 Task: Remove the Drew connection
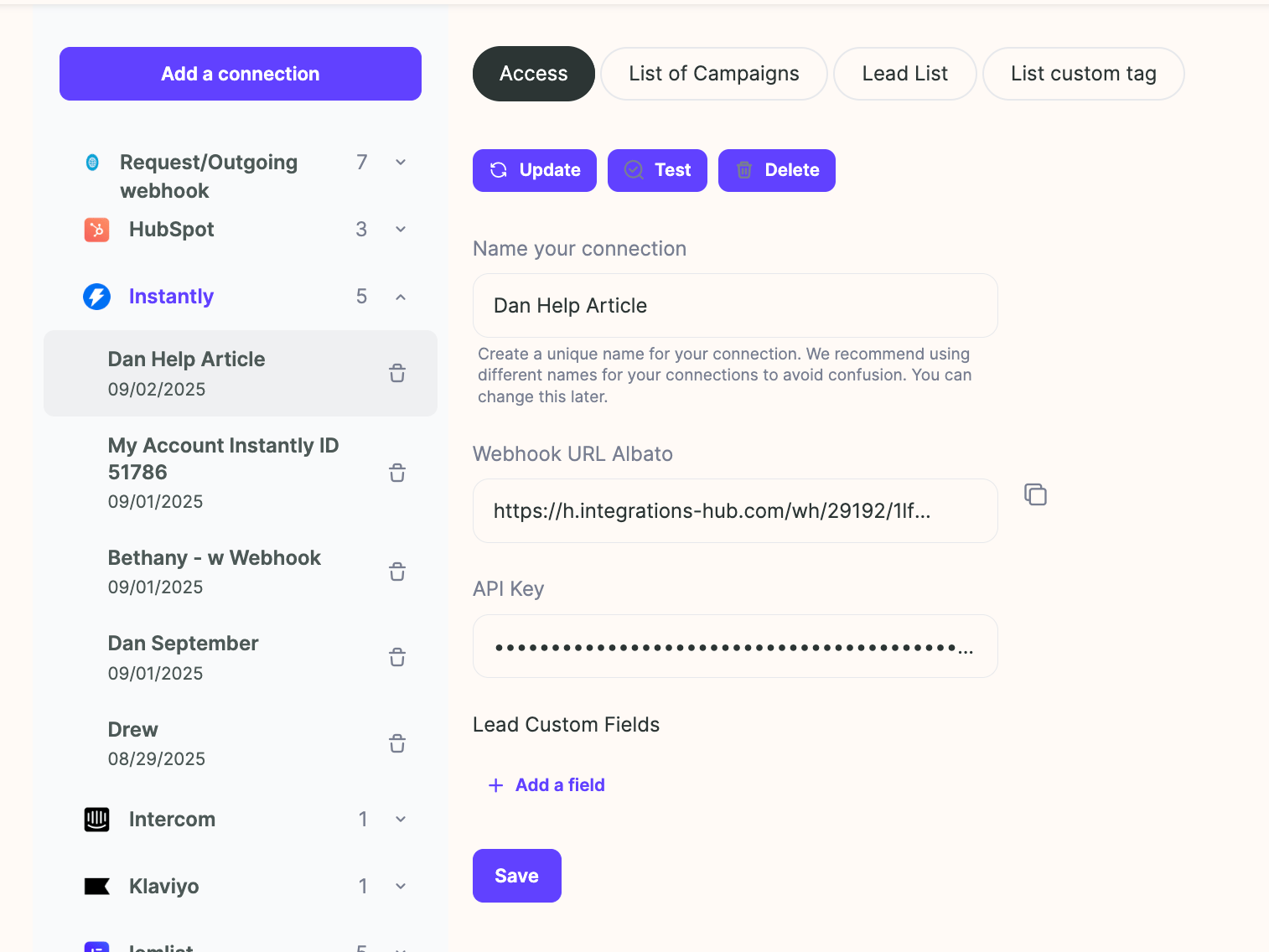397,744
